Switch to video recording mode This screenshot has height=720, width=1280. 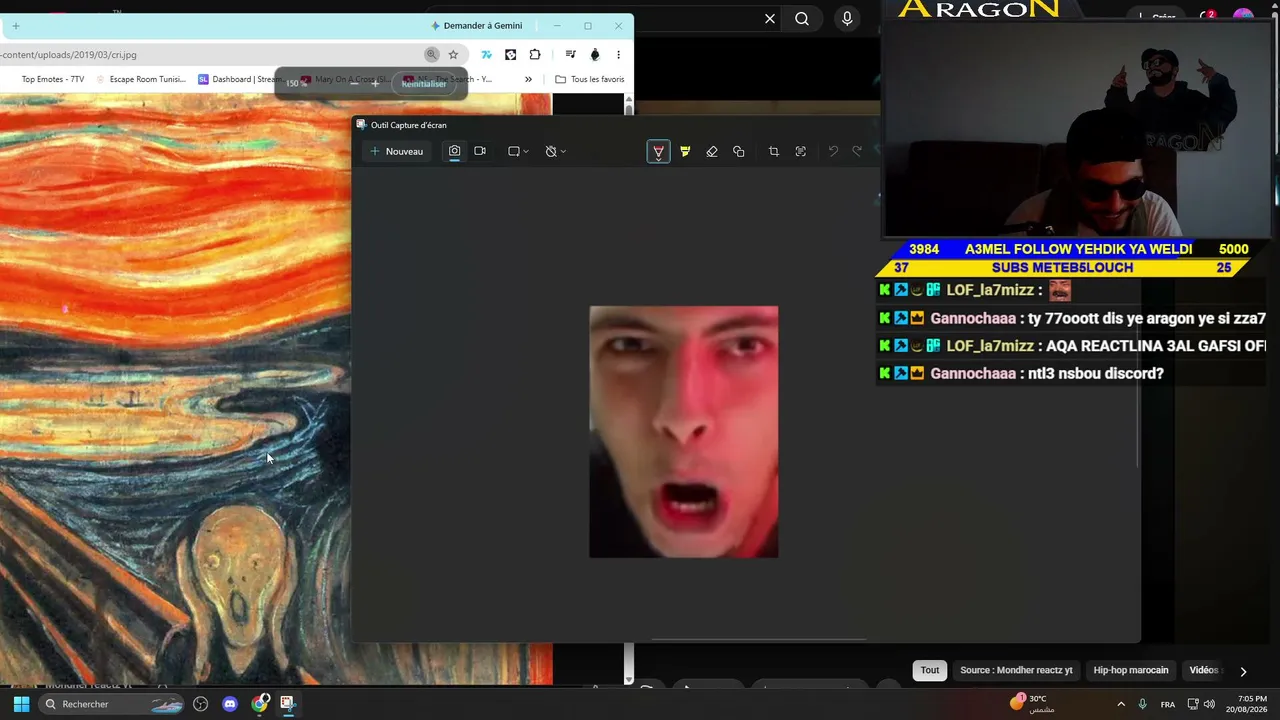tap(480, 151)
